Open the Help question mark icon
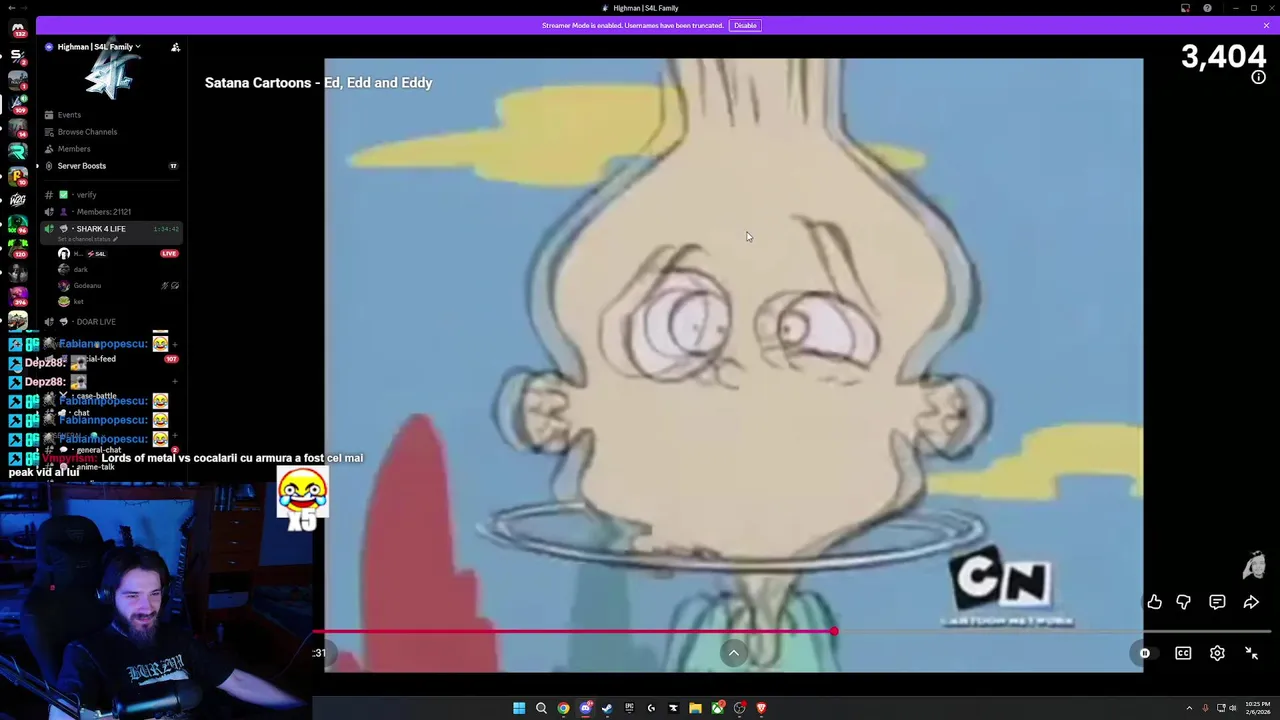 [1207, 8]
